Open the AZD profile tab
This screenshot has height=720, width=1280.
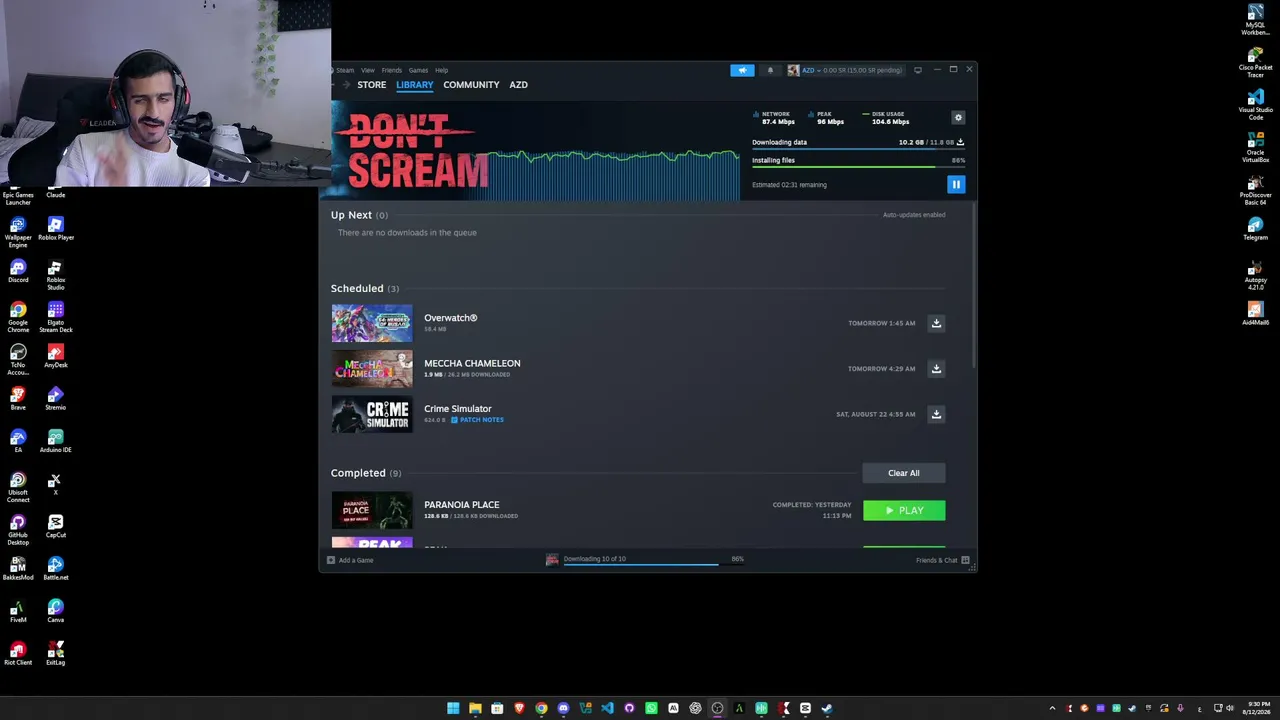(x=518, y=85)
